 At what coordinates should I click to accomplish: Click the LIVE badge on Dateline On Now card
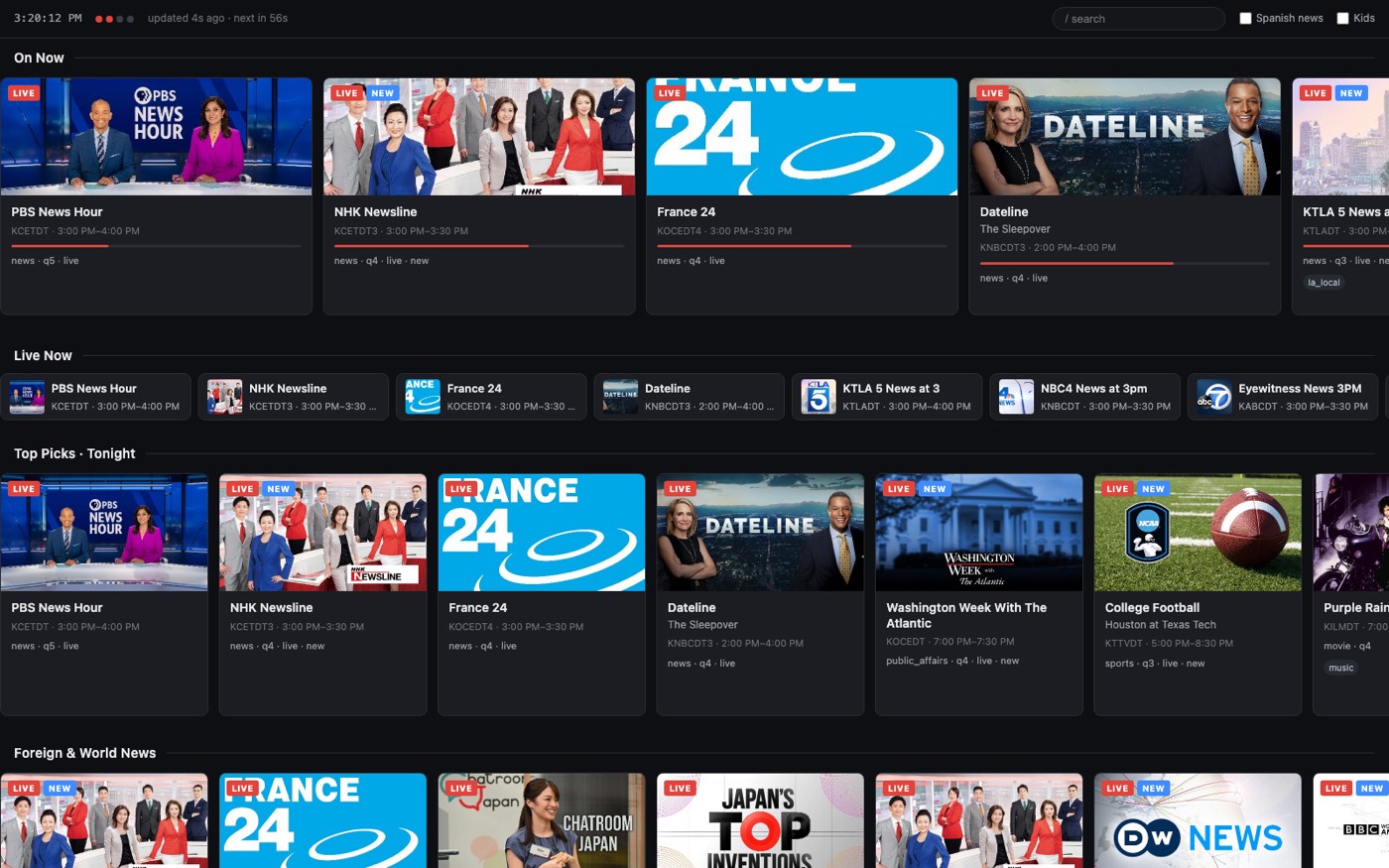[993, 93]
